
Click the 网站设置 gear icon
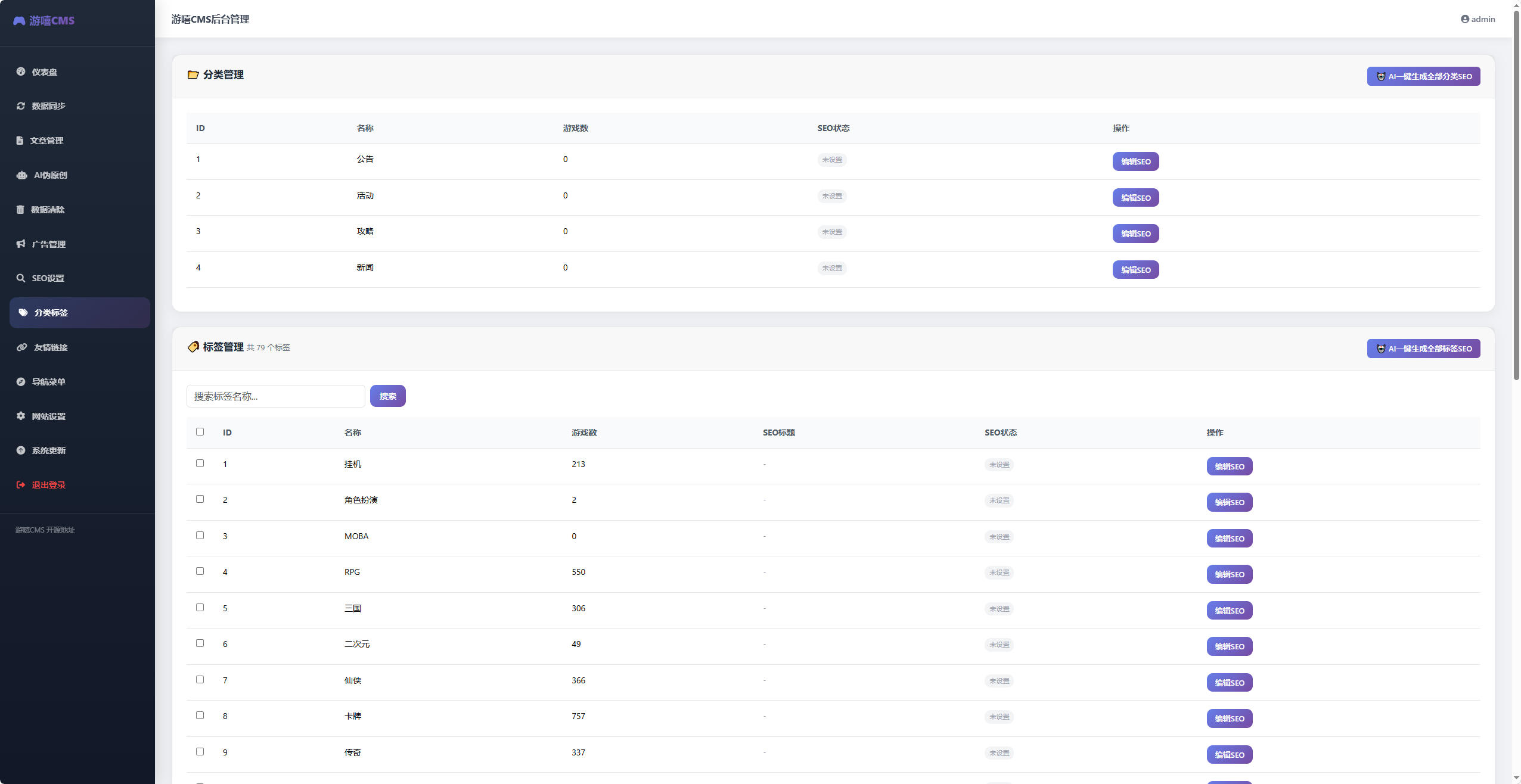(21, 416)
